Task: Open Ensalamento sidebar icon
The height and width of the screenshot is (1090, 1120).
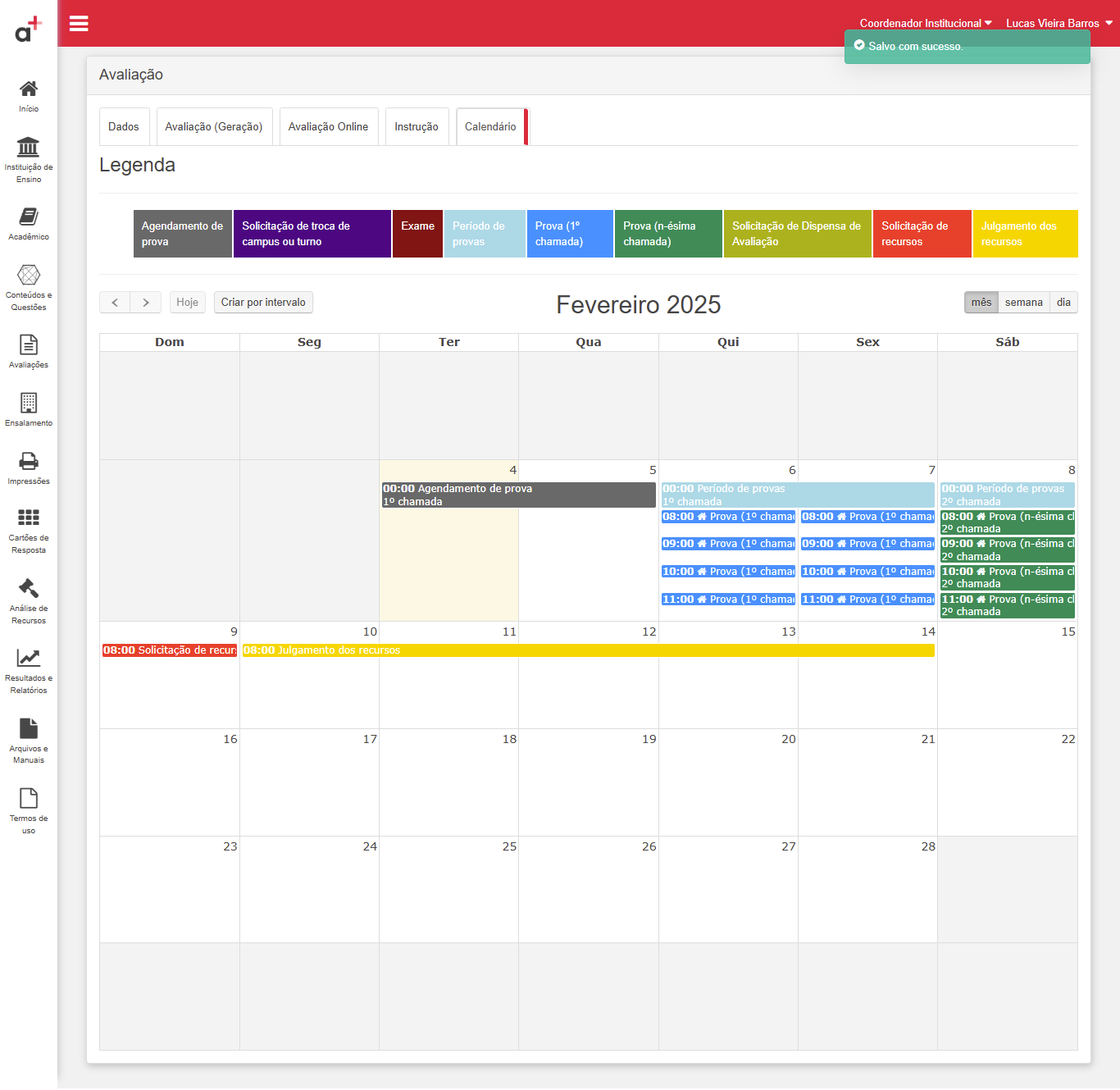Action: click(x=29, y=403)
